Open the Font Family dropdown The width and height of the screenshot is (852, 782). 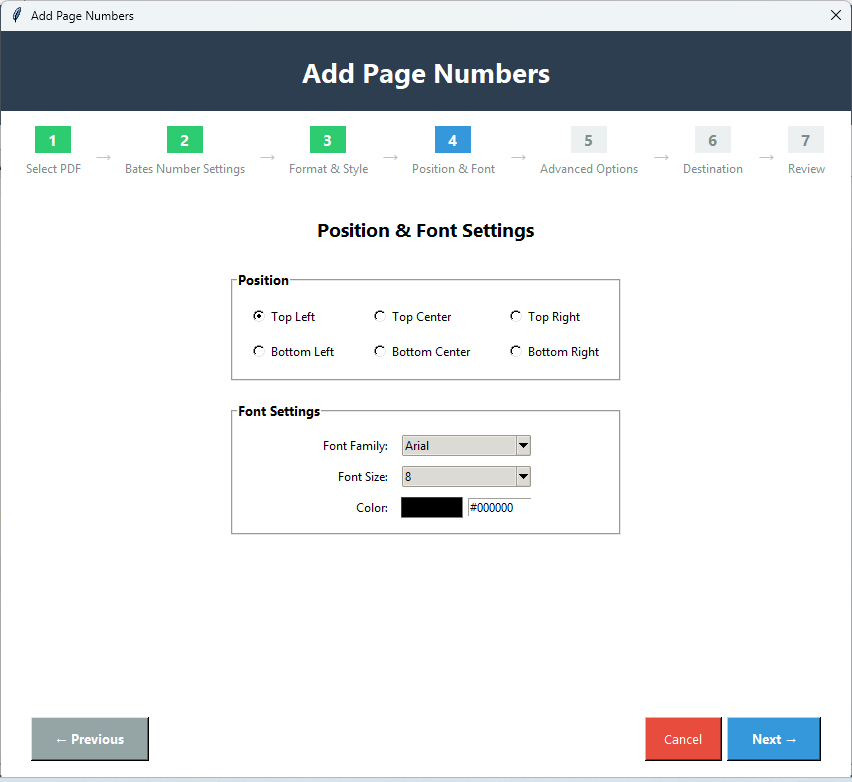click(466, 445)
